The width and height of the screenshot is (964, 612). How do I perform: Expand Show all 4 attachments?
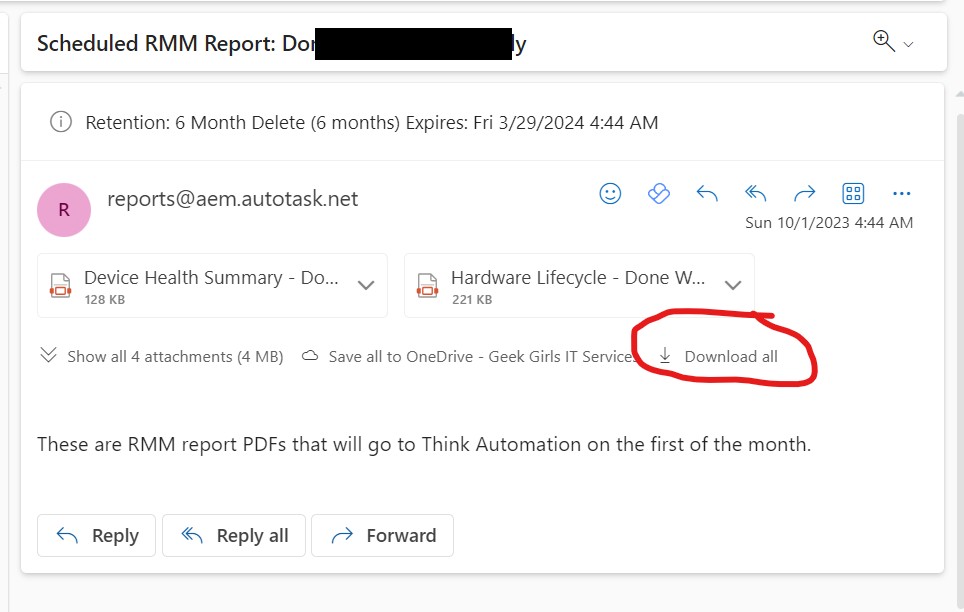[x=162, y=357]
